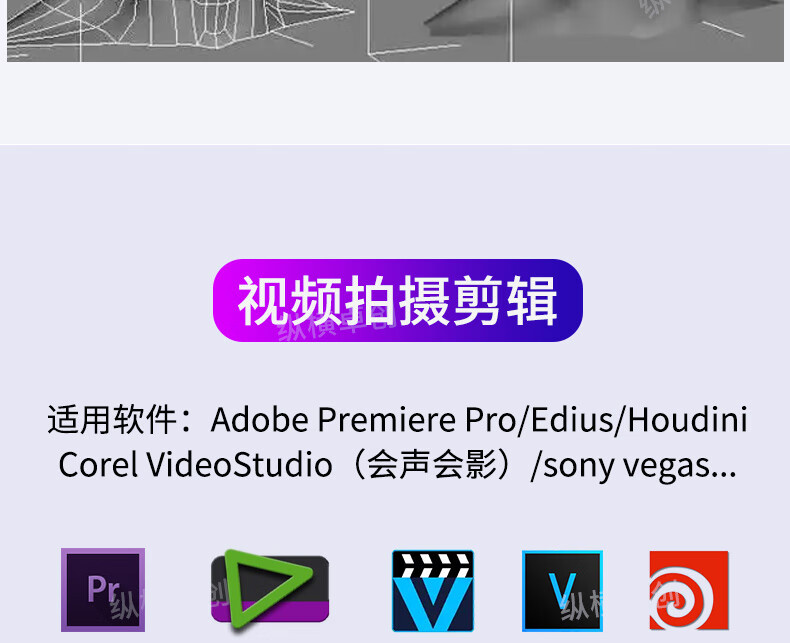Click the striped clapper top of VideoStudio logo
The image size is (790, 643).
tap(433, 565)
